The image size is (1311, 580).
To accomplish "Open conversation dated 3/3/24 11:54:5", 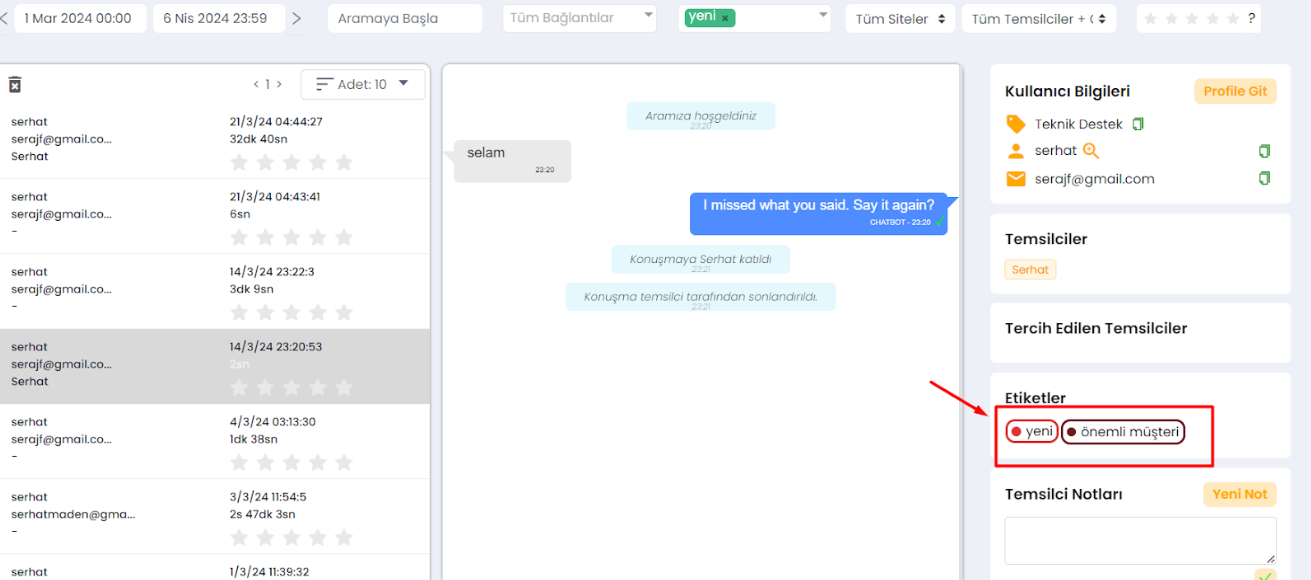I will pos(215,516).
